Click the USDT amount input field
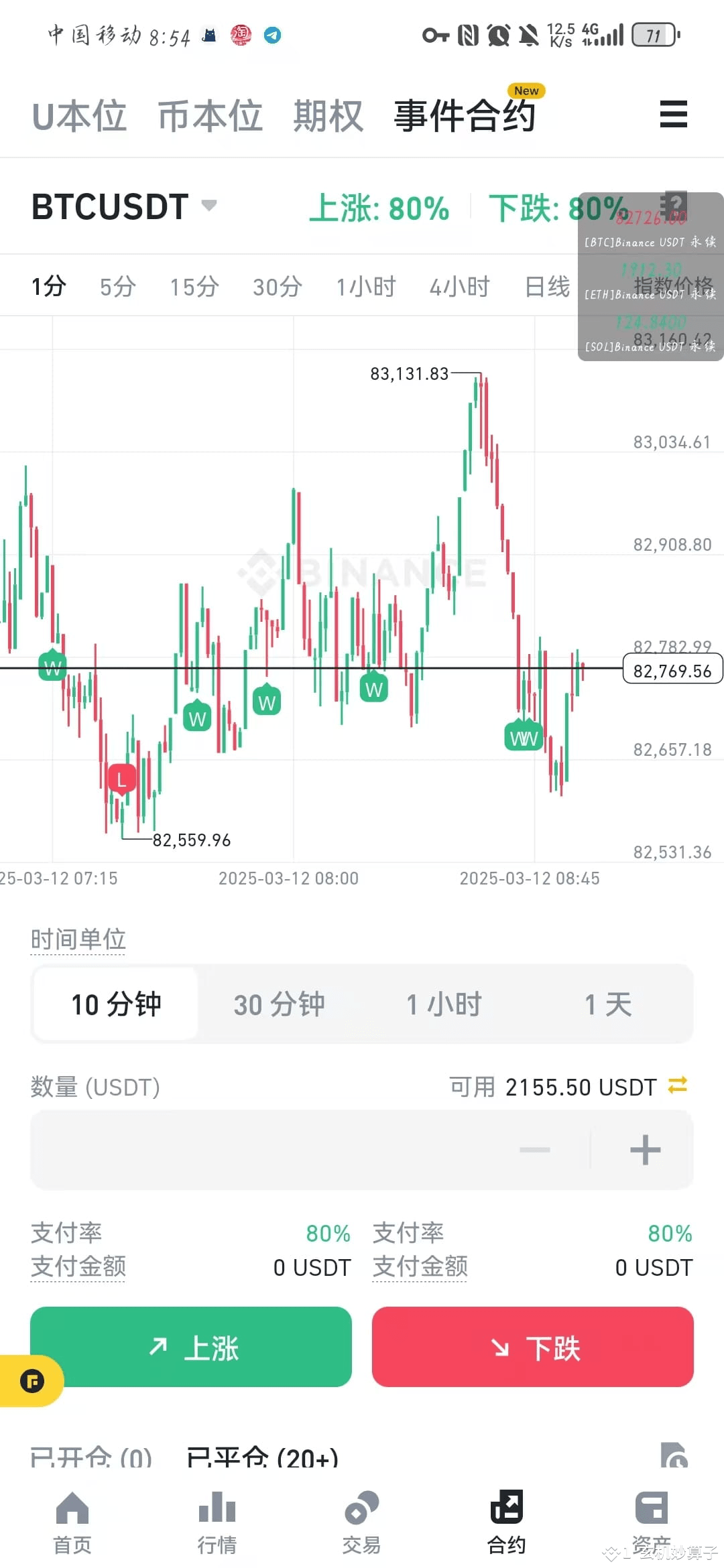724x1568 pixels. pos(268,1150)
